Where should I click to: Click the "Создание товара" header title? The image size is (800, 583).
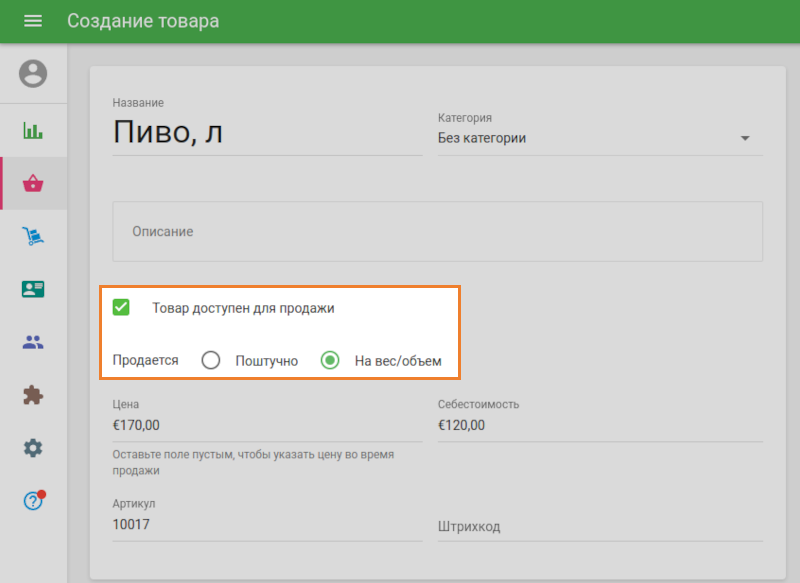click(x=143, y=20)
